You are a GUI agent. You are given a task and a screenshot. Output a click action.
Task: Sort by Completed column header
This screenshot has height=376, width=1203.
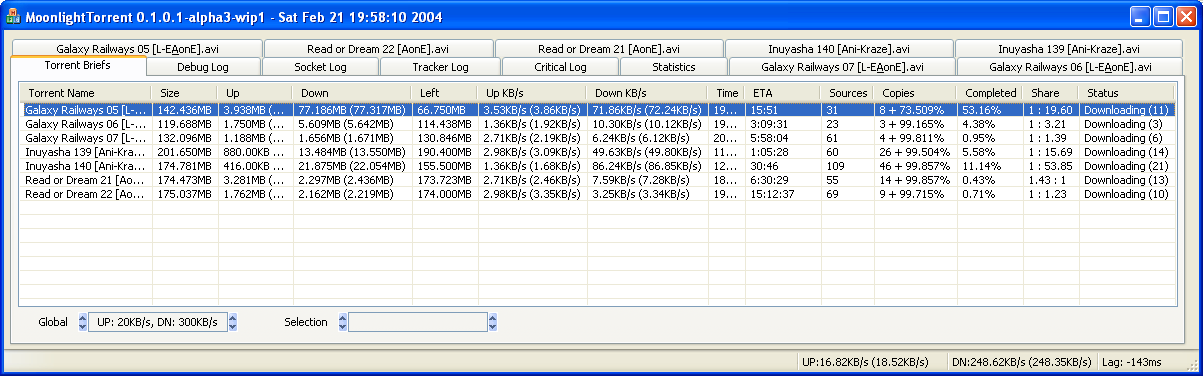pyautogui.click(x=991, y=93)
